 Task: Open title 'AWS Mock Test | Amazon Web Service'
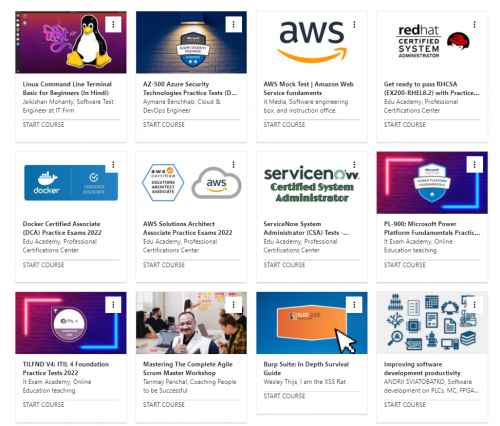pos(308,88)
